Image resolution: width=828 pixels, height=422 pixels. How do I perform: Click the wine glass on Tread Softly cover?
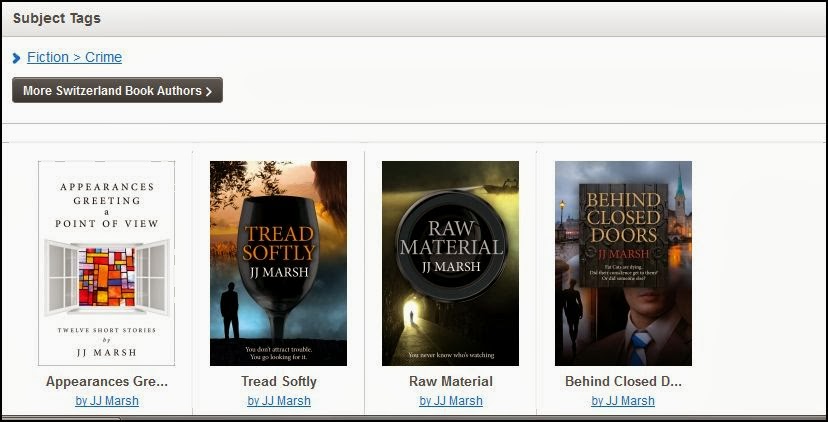coord(279,250)
